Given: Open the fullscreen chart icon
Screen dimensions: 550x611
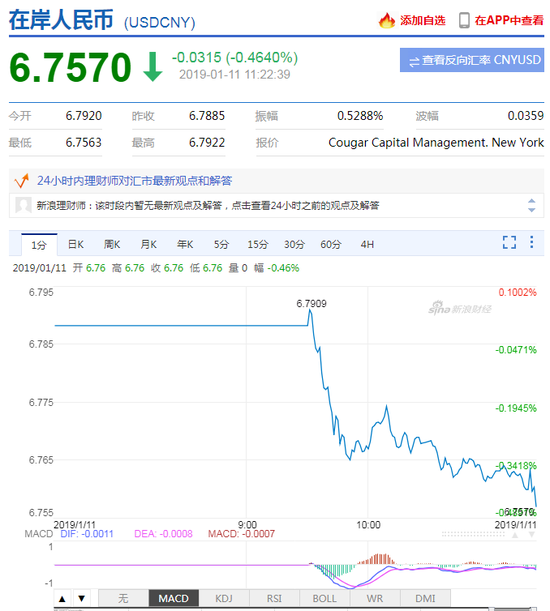Looking at the screenshot, I should pos(509,242).
